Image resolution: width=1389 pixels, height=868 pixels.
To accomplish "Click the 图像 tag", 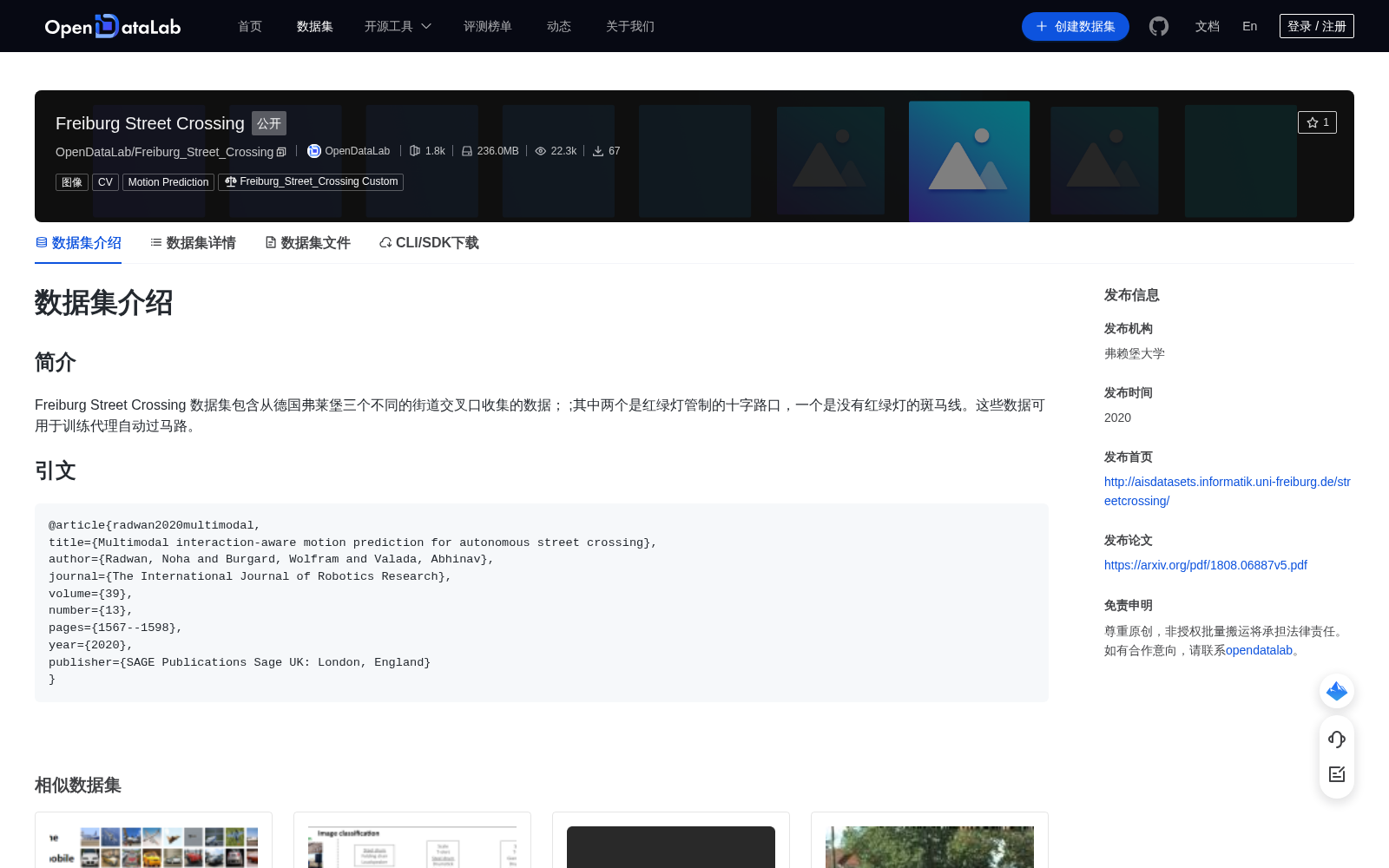I will pos(72,182).
